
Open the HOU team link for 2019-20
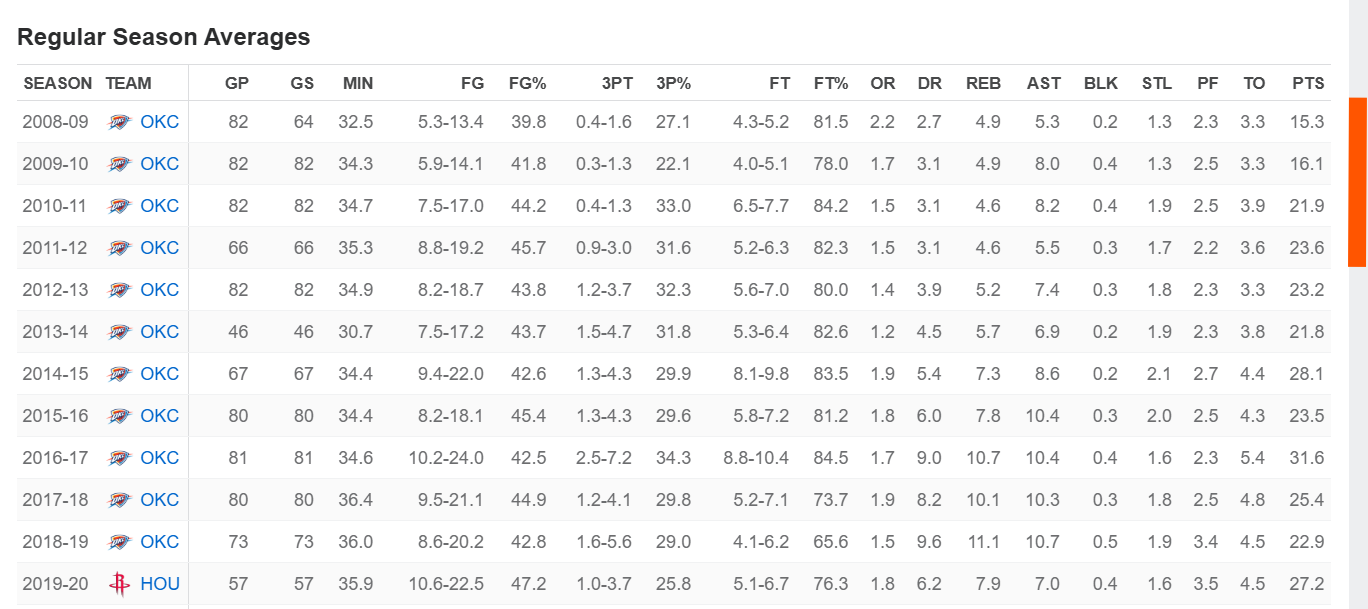[x=160, y=584]
